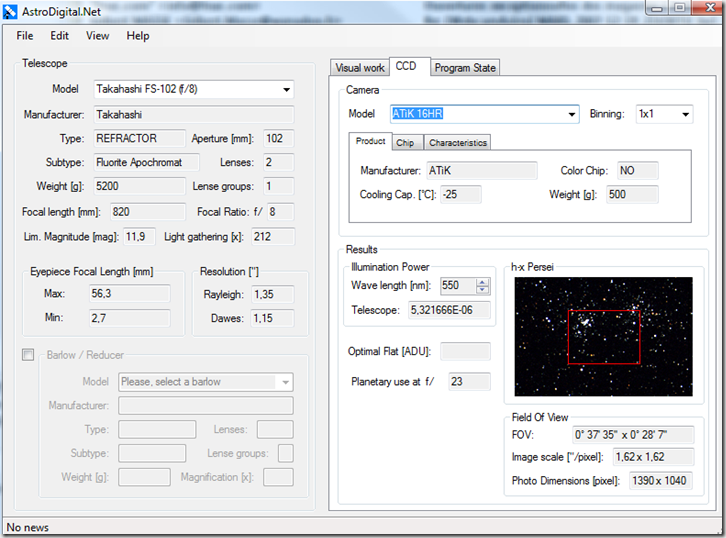Expand the Camera Model dropdown ATiK 16HR
Image resolution: width=726 pixels, height=538 pixels.
(572, 114)
